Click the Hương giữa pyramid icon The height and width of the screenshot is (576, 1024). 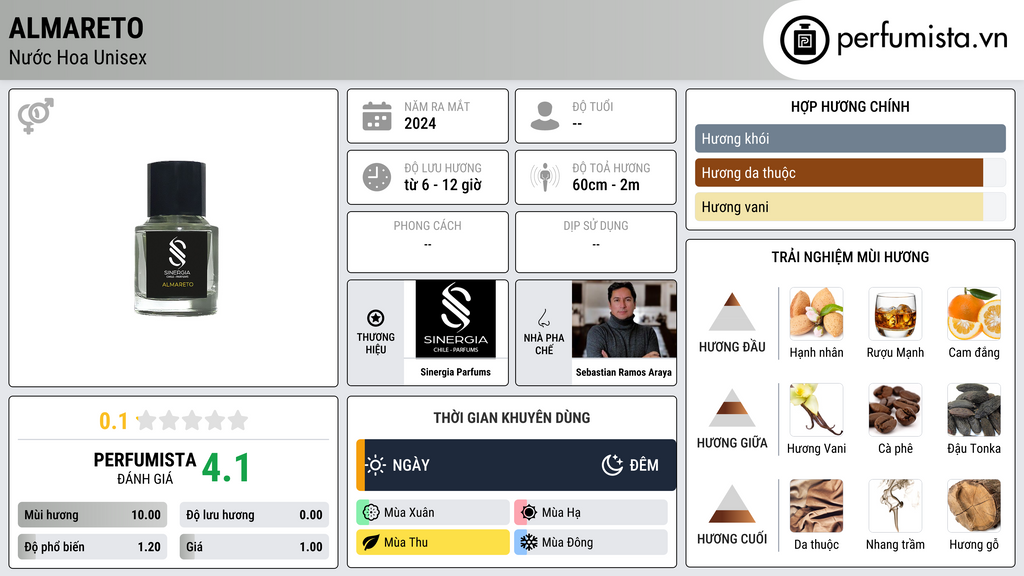coord(732,408)
